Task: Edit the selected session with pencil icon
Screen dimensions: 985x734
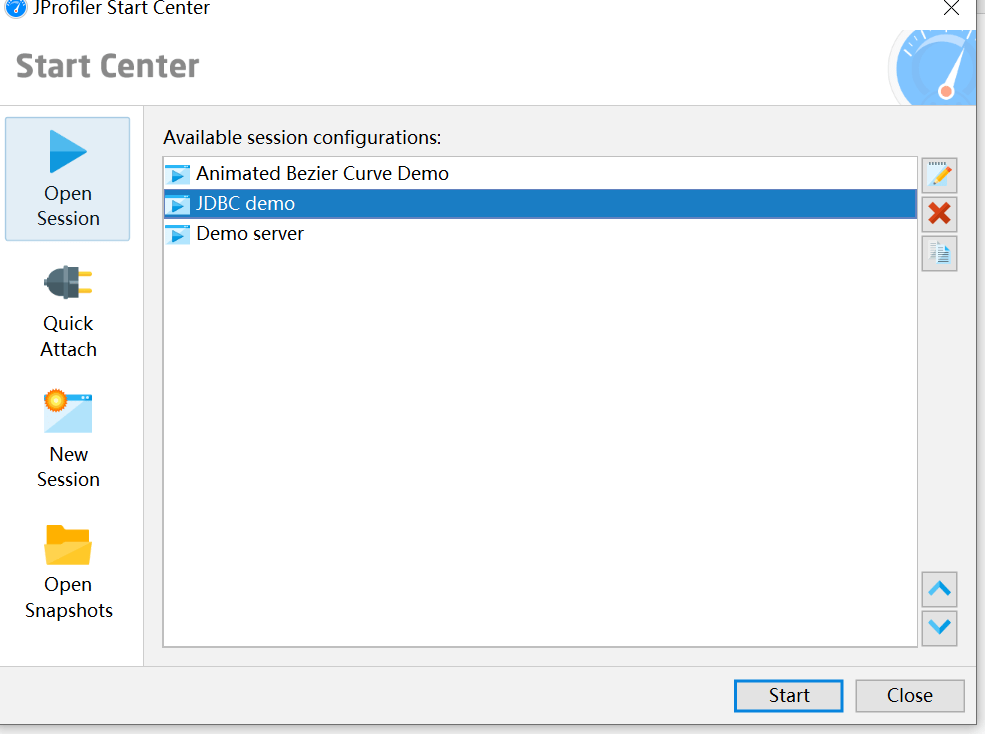Action: coord(939,175)
